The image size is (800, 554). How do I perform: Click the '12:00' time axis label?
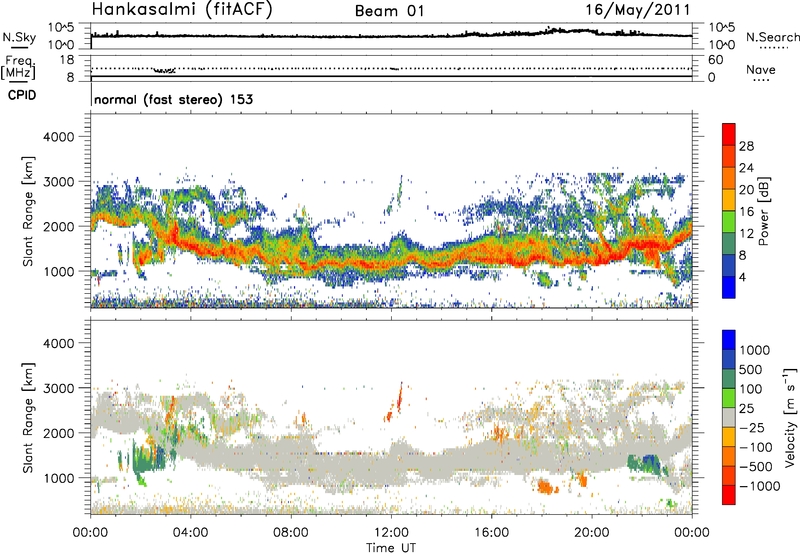click(391, 533)
